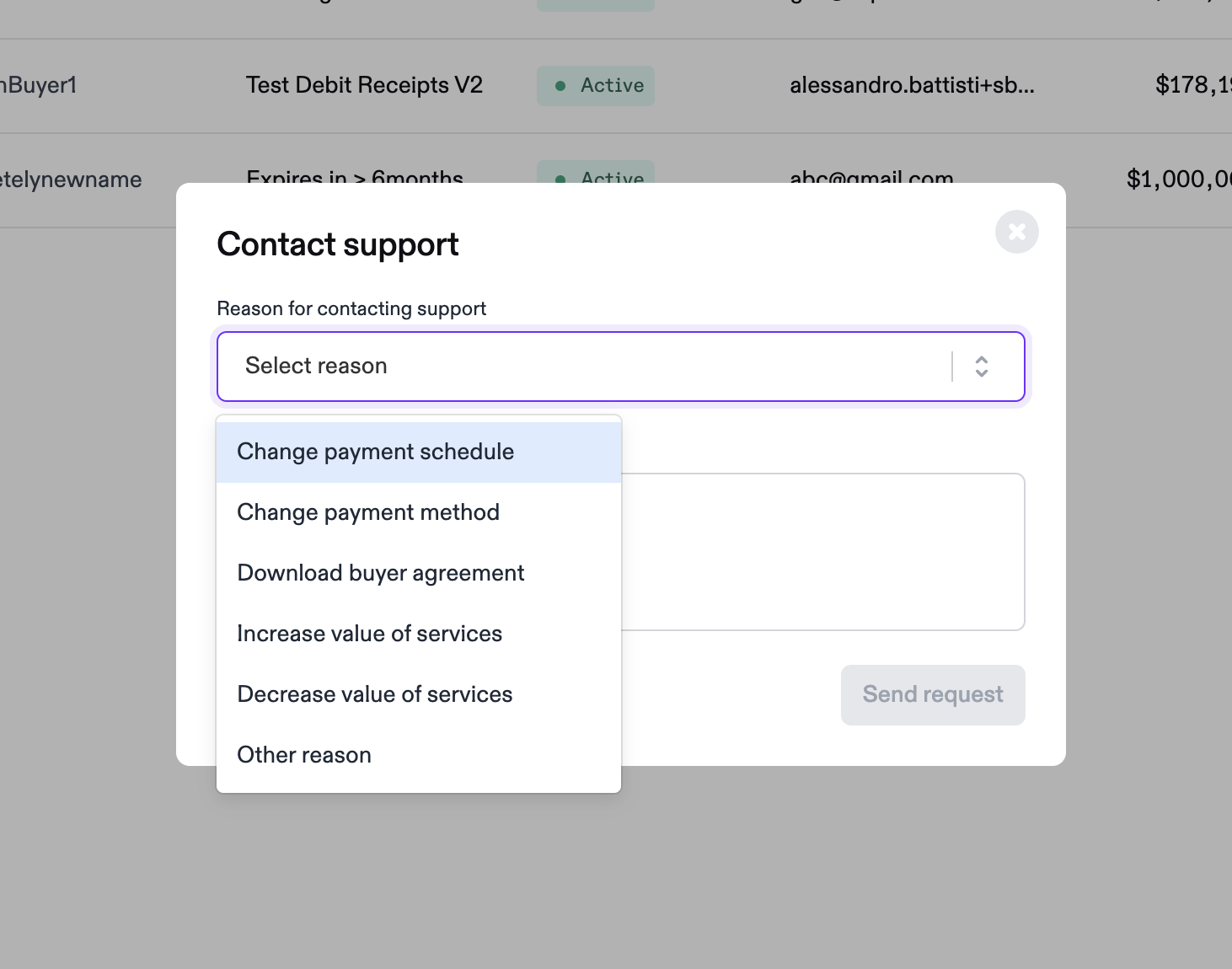Open the Select reason dropdown
The height and width of the screenshot is (969, 1232).
(x=621, y=367)
